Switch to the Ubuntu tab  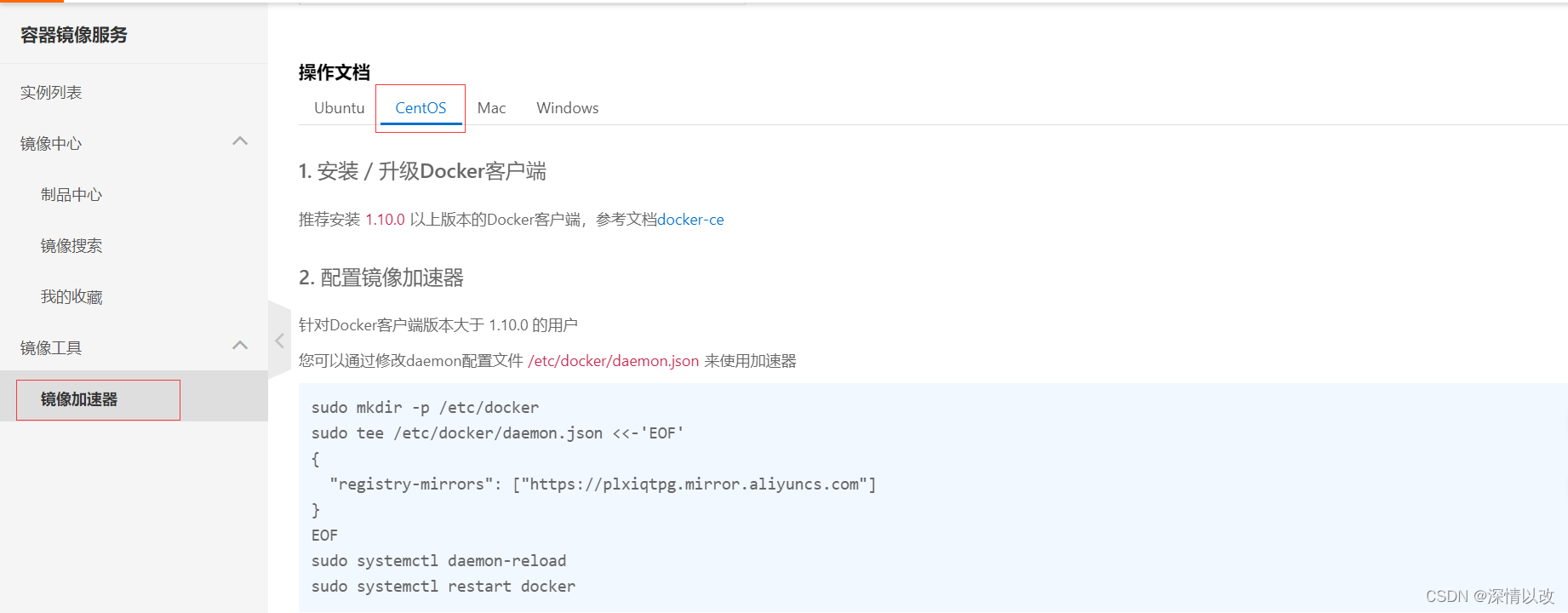[339, 108]
